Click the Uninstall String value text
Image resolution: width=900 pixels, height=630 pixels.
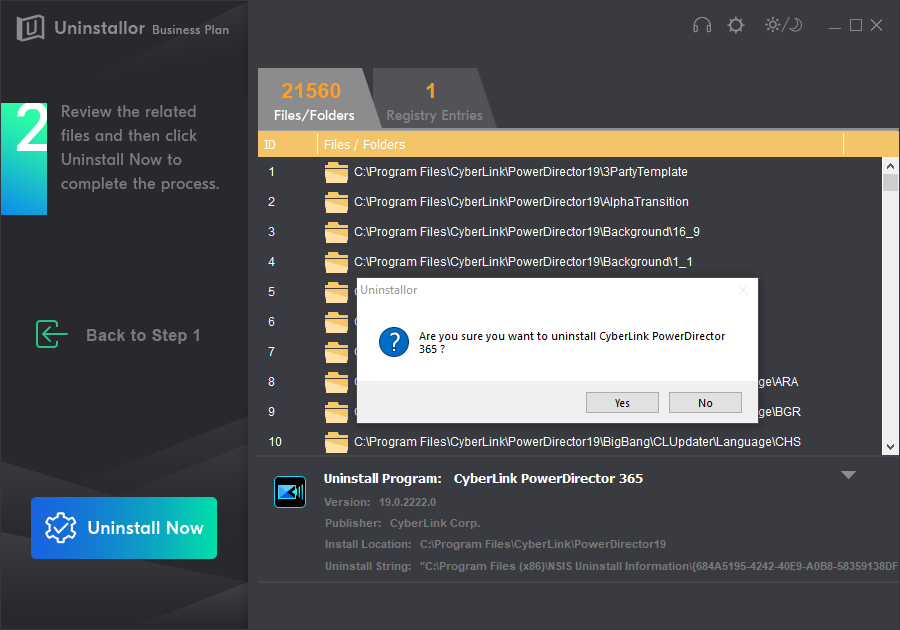pos(659,566)
